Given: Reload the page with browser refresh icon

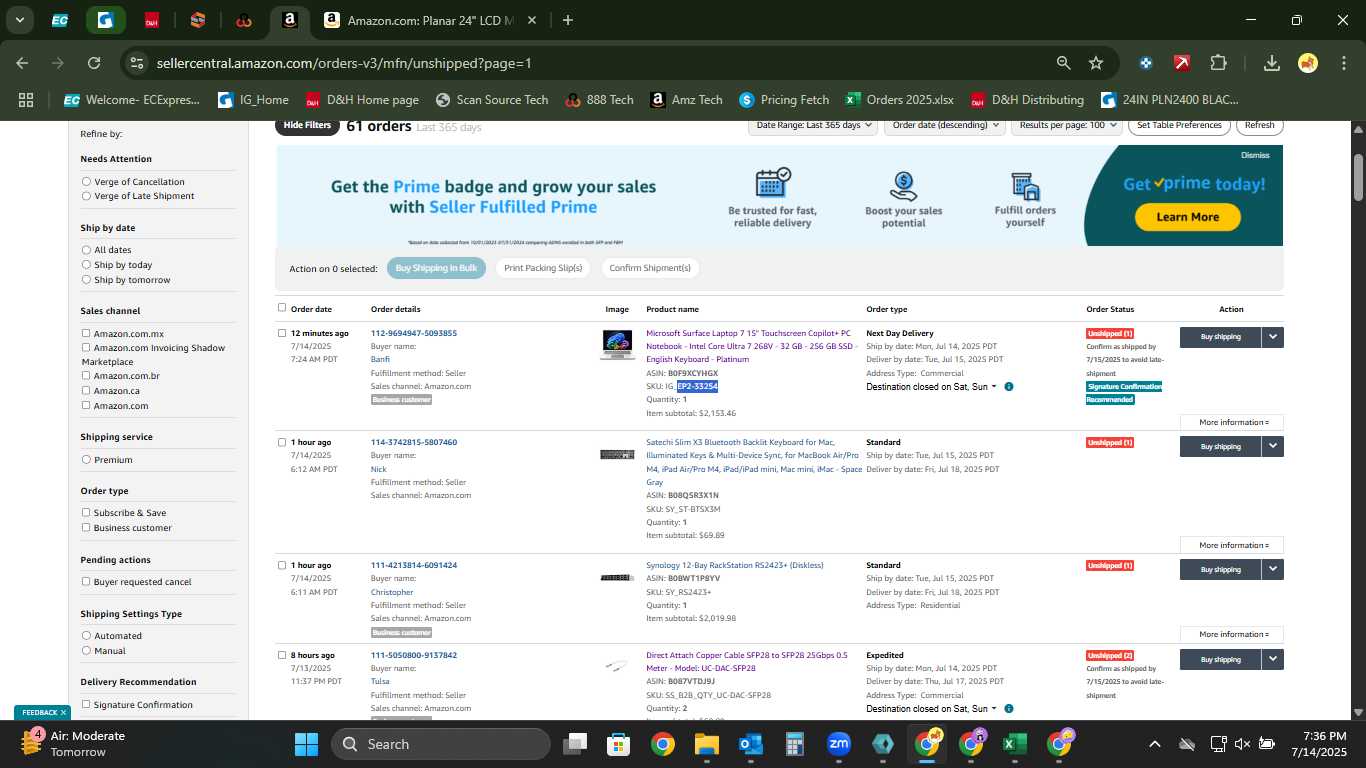Looking at the screenshot, I should [x=94, y=63].
